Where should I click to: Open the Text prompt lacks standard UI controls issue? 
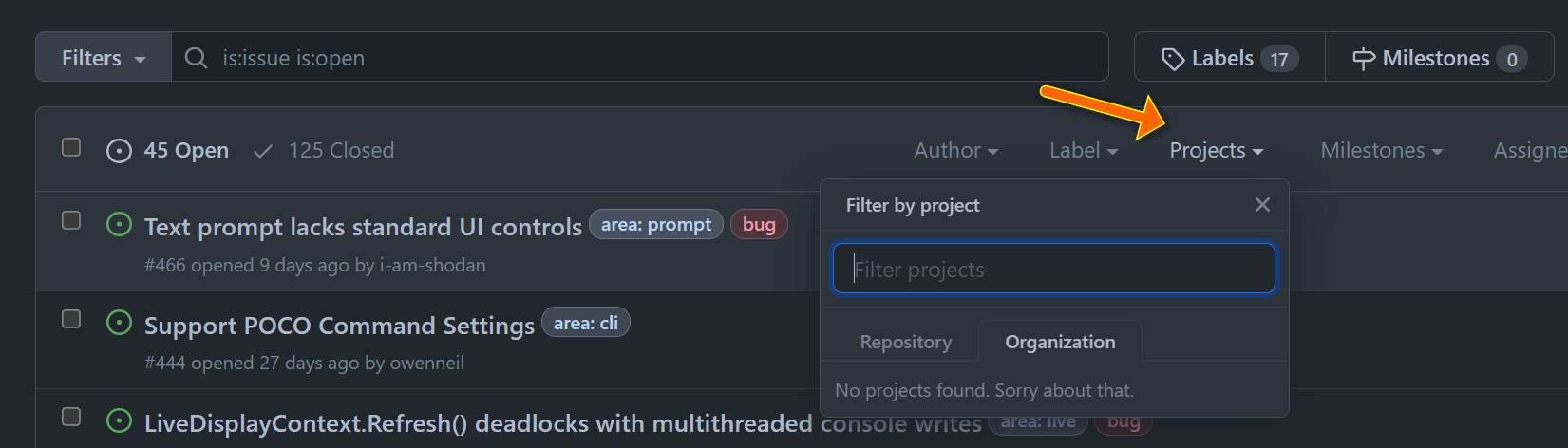pos(363,227)
